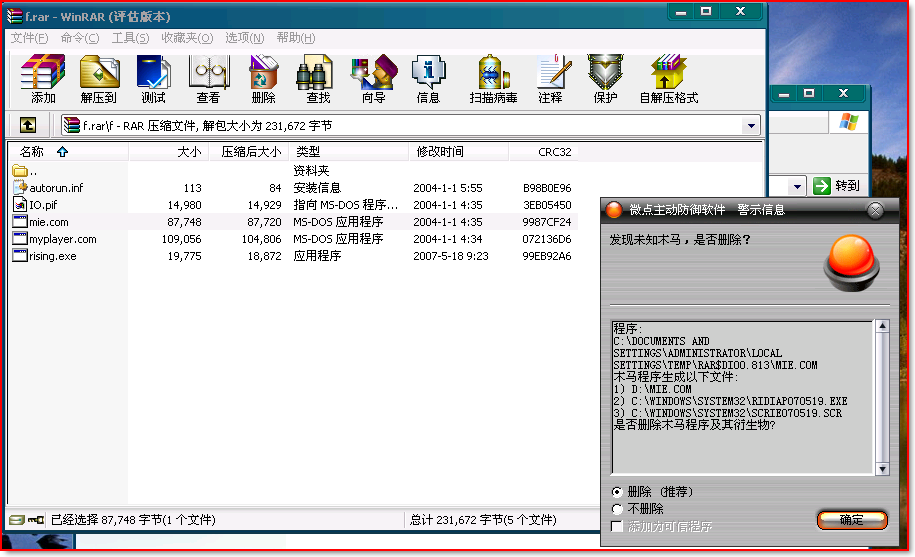Click the '87,748' size value for mie.com
The width and height of the screenshot is (915, 557).
184,222
